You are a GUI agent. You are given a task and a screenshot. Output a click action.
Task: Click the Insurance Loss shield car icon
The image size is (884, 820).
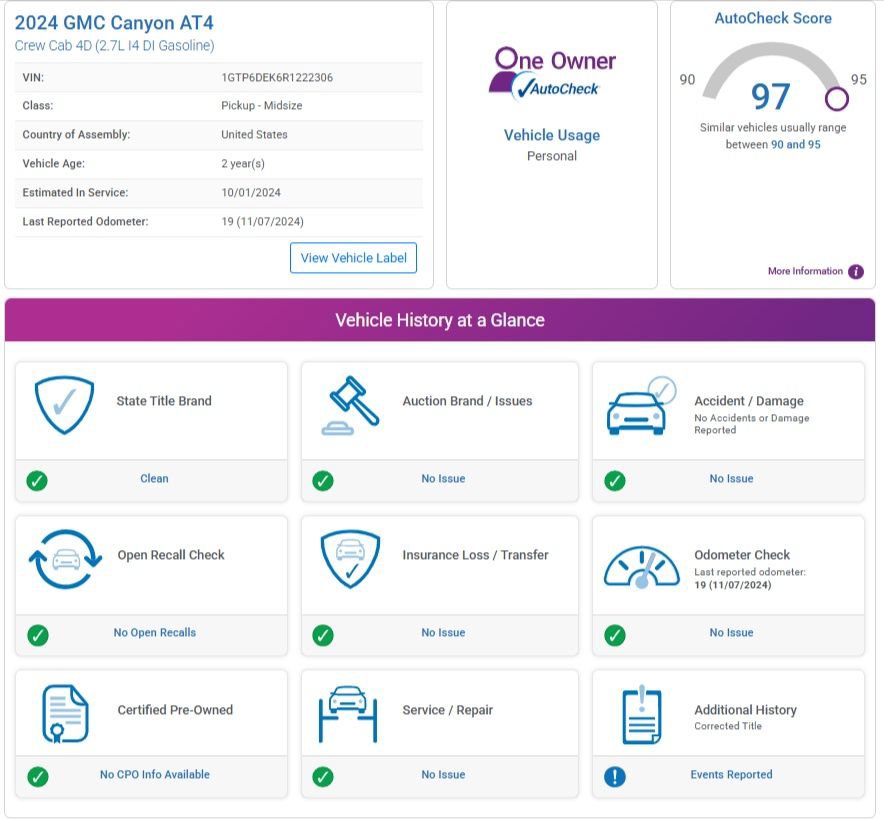pyautogui.click(x=350, y=558)
